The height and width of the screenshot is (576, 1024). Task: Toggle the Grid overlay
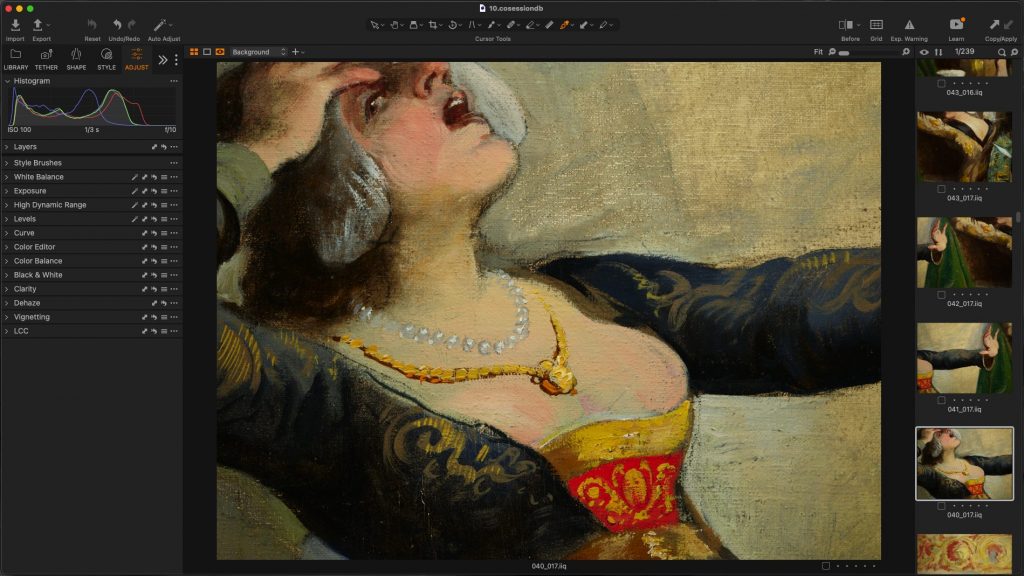click(x=876, y=25)
